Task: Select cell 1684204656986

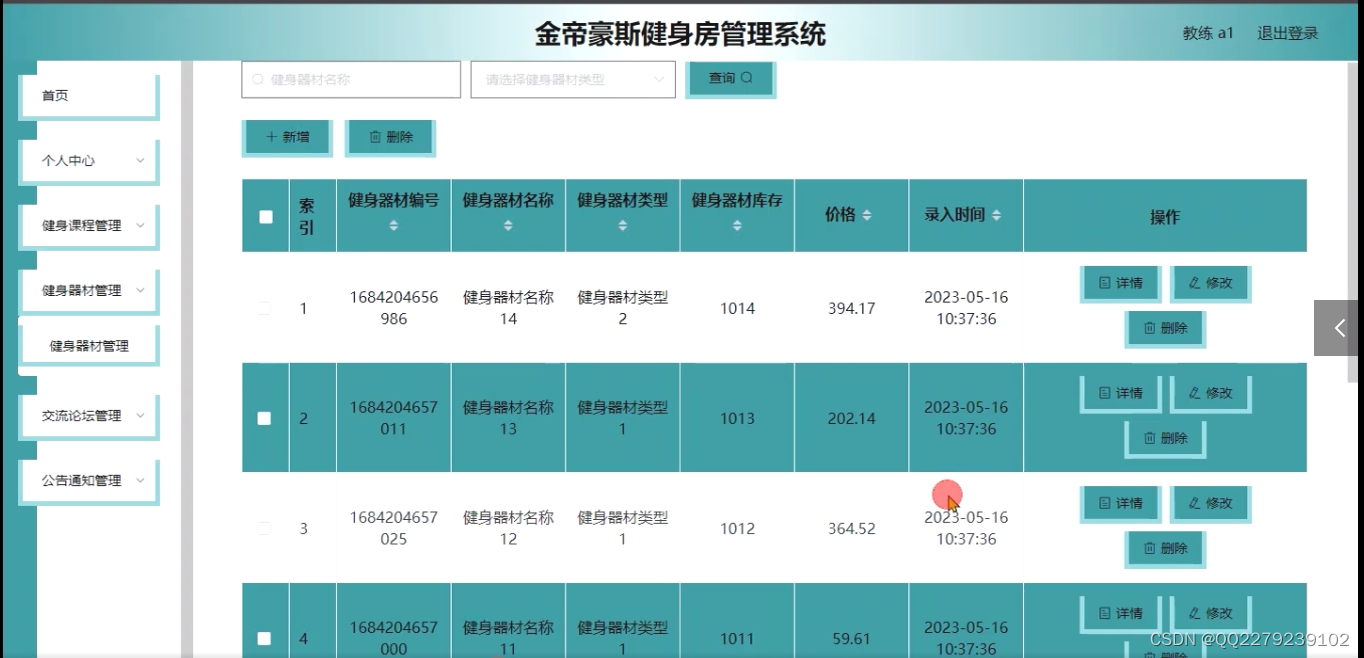Action: [x=393, y=308]
